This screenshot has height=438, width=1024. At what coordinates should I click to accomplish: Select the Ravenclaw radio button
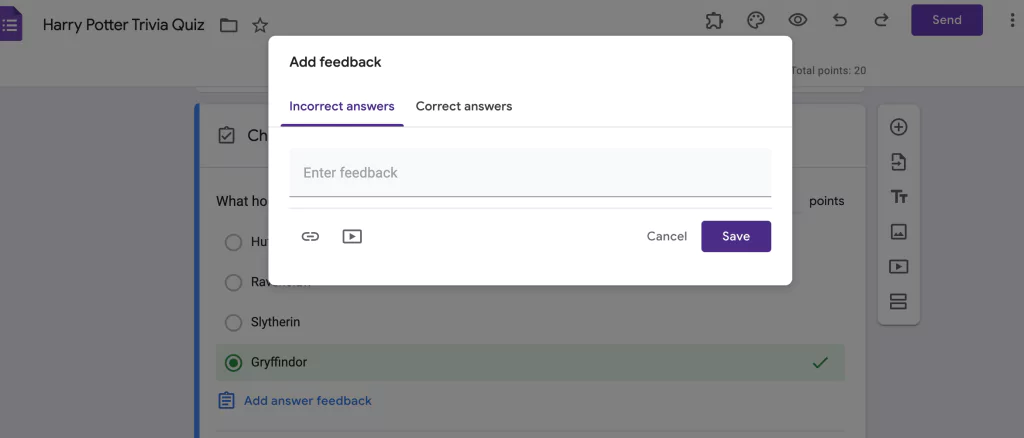tap(233, 283)
